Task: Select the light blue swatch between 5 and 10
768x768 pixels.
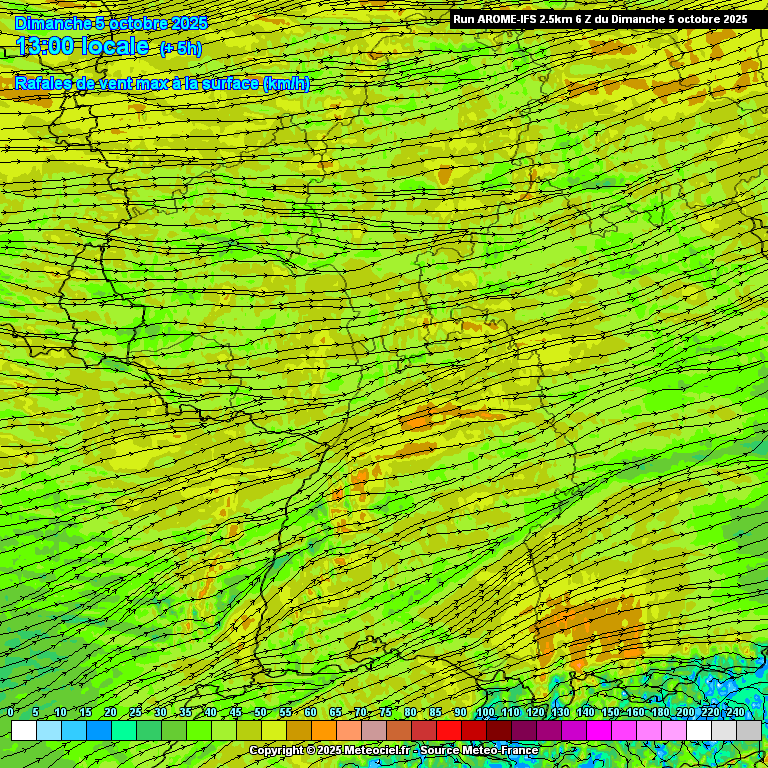Action: (x=48, y=731)
